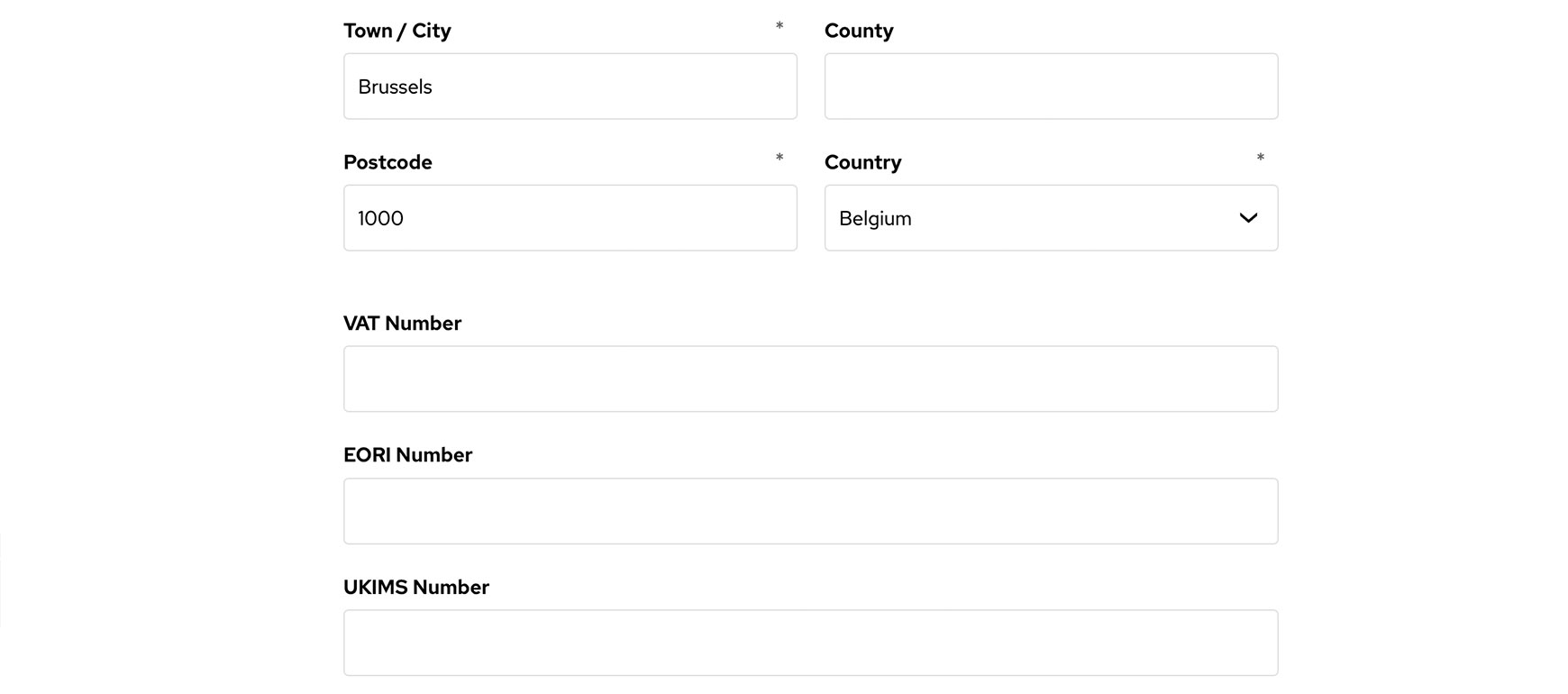Click the Town / City label
This screenshot has width=1568, height=694.
click(397, 30)
